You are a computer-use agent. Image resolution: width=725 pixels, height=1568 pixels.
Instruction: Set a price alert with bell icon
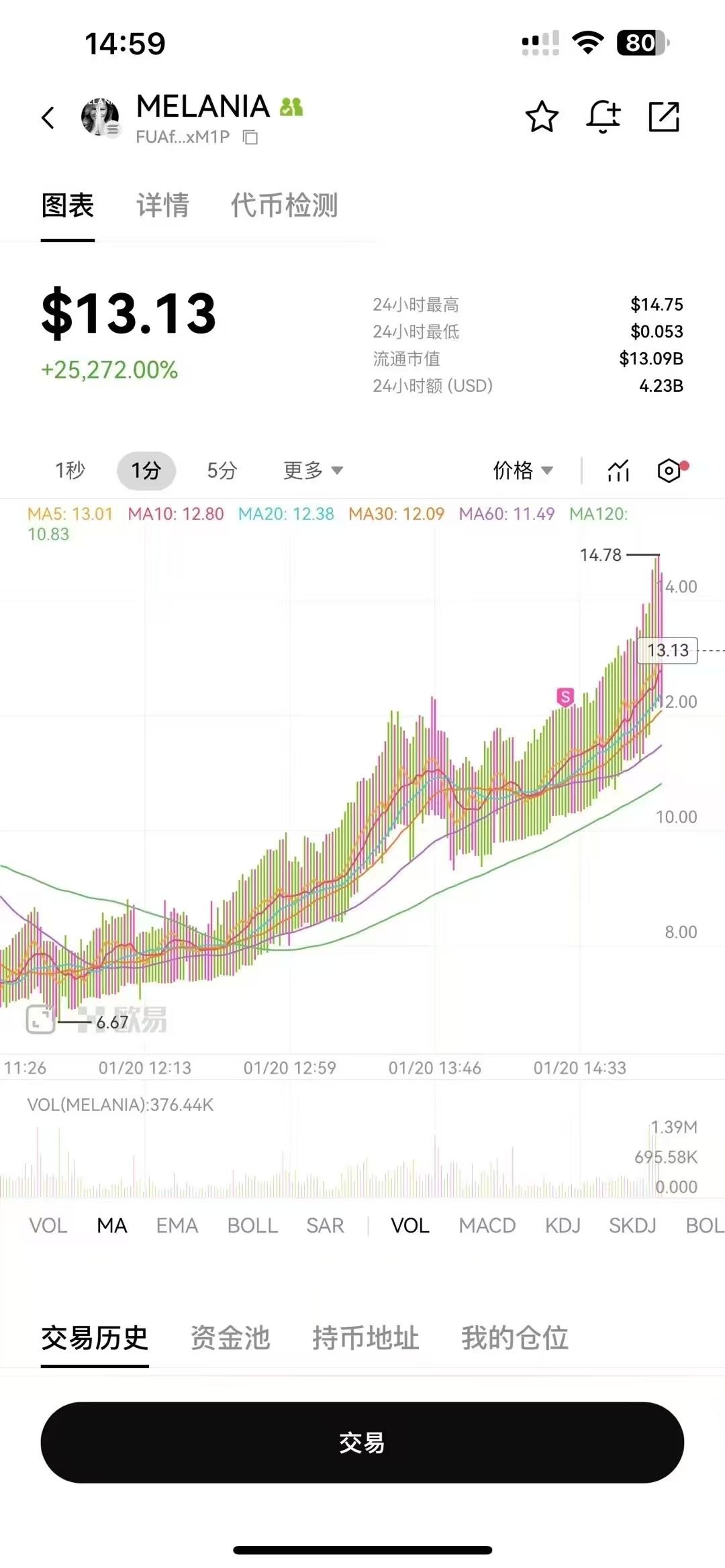click(603, 117)
